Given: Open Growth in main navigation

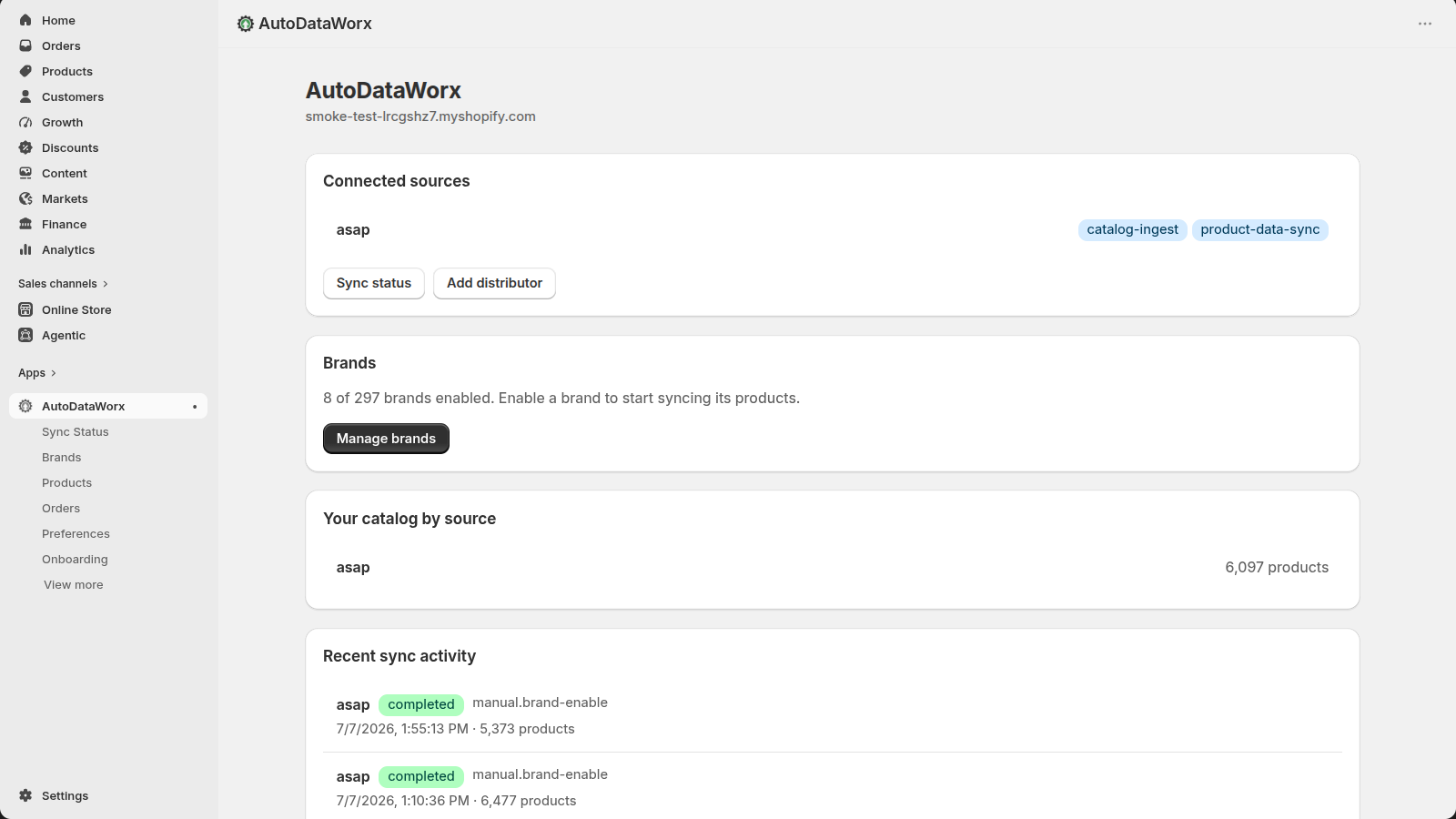Looking at the screenshot, I should pos(63,122).
